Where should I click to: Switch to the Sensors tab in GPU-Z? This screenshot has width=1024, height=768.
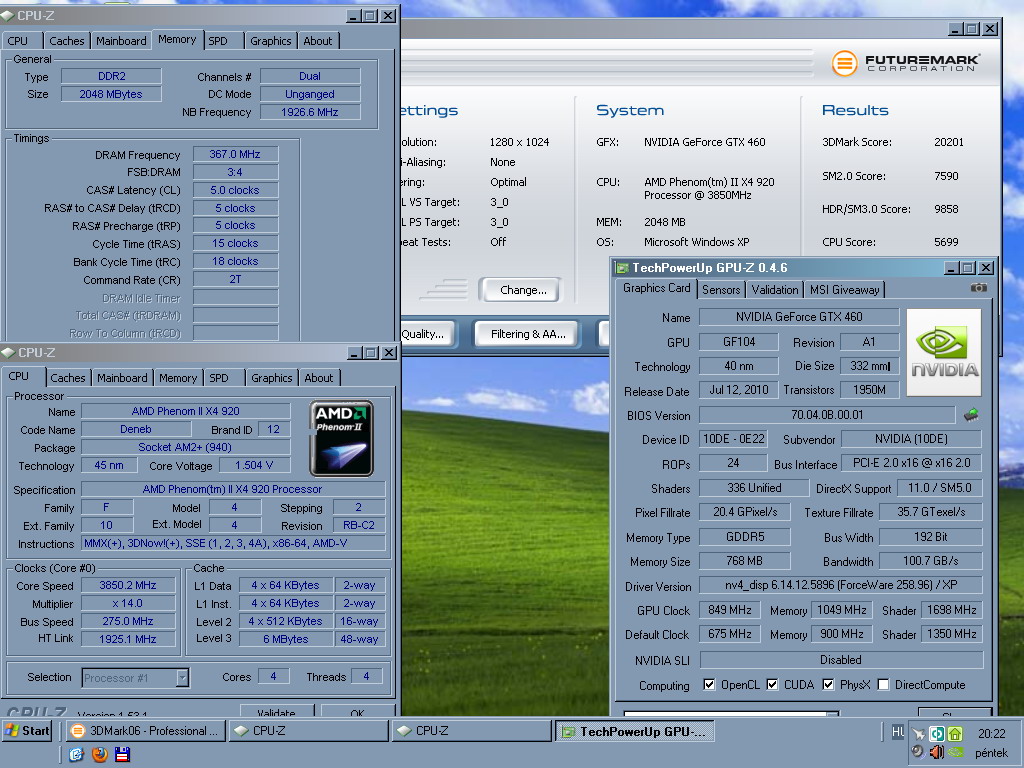click(721, 289)
